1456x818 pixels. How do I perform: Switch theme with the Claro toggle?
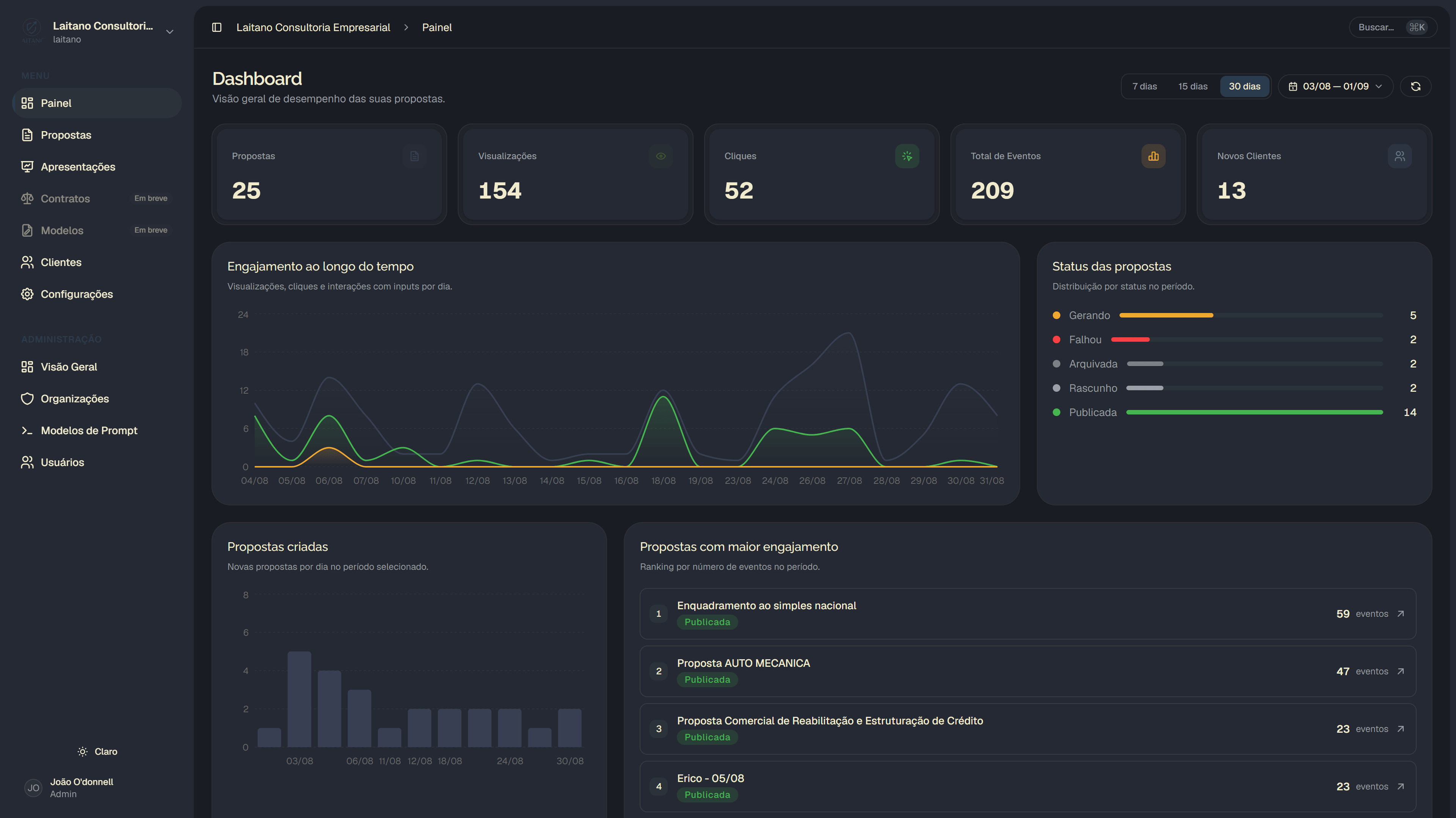(x=97, y=751)
